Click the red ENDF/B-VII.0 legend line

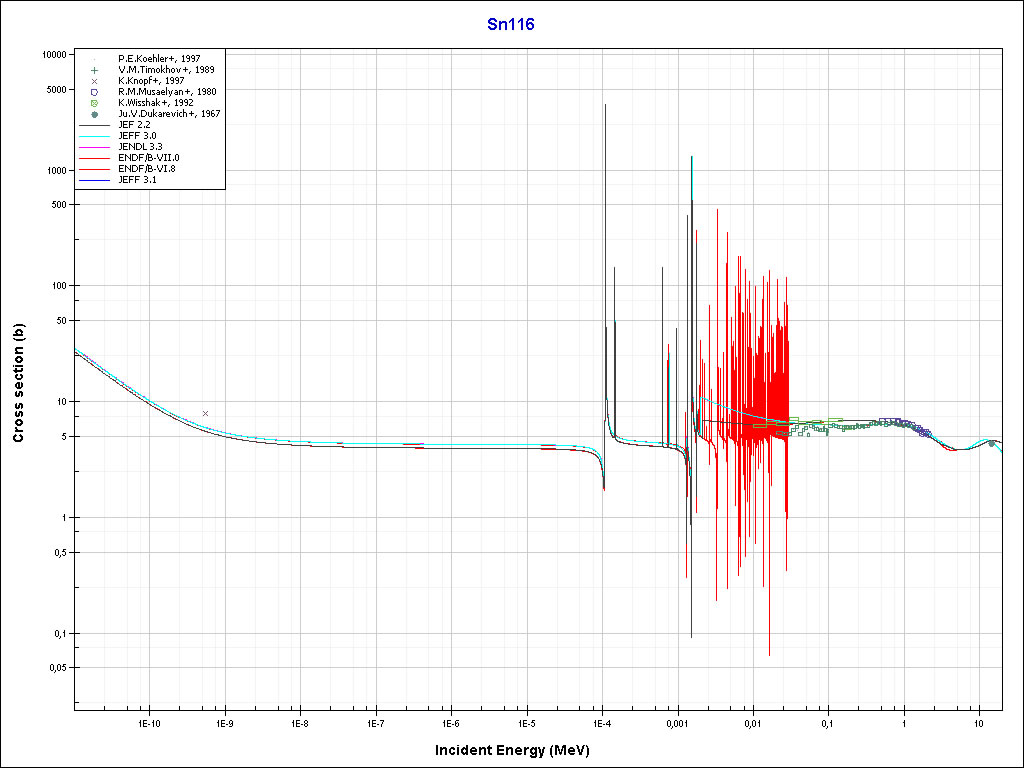pos(95,158)
